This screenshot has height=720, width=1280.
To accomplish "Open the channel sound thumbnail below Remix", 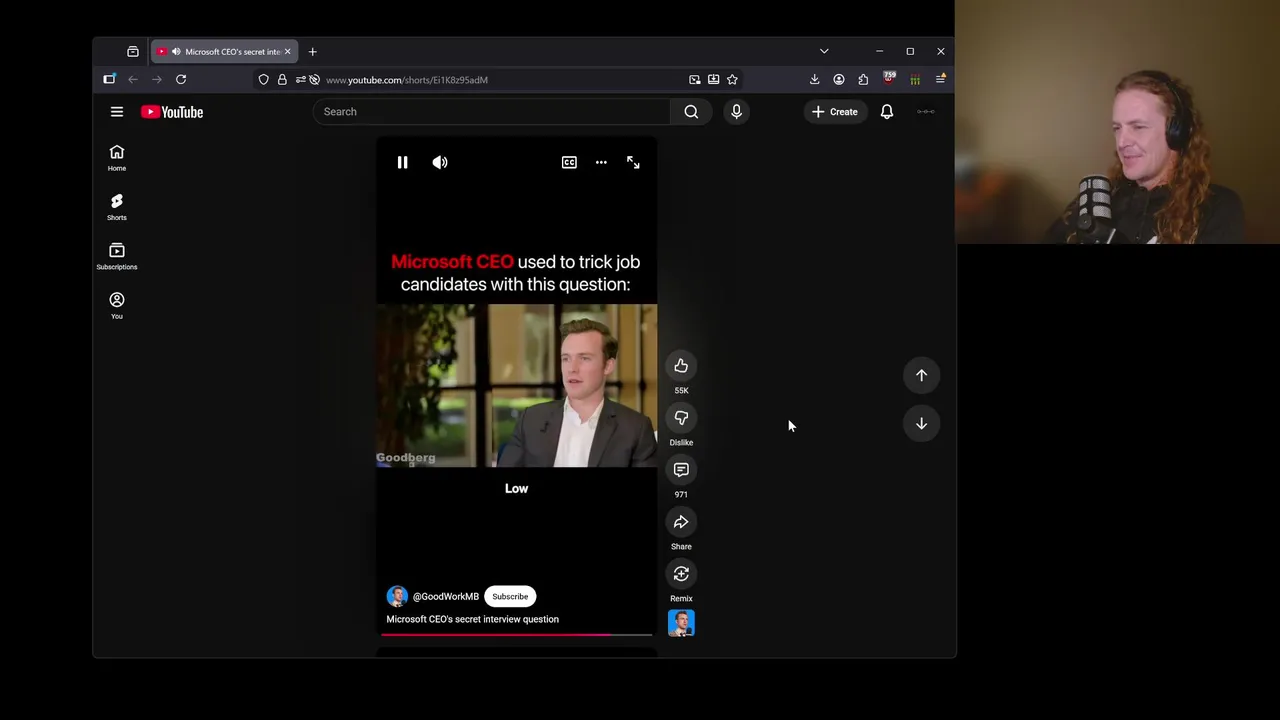I will tap(681, 623).
